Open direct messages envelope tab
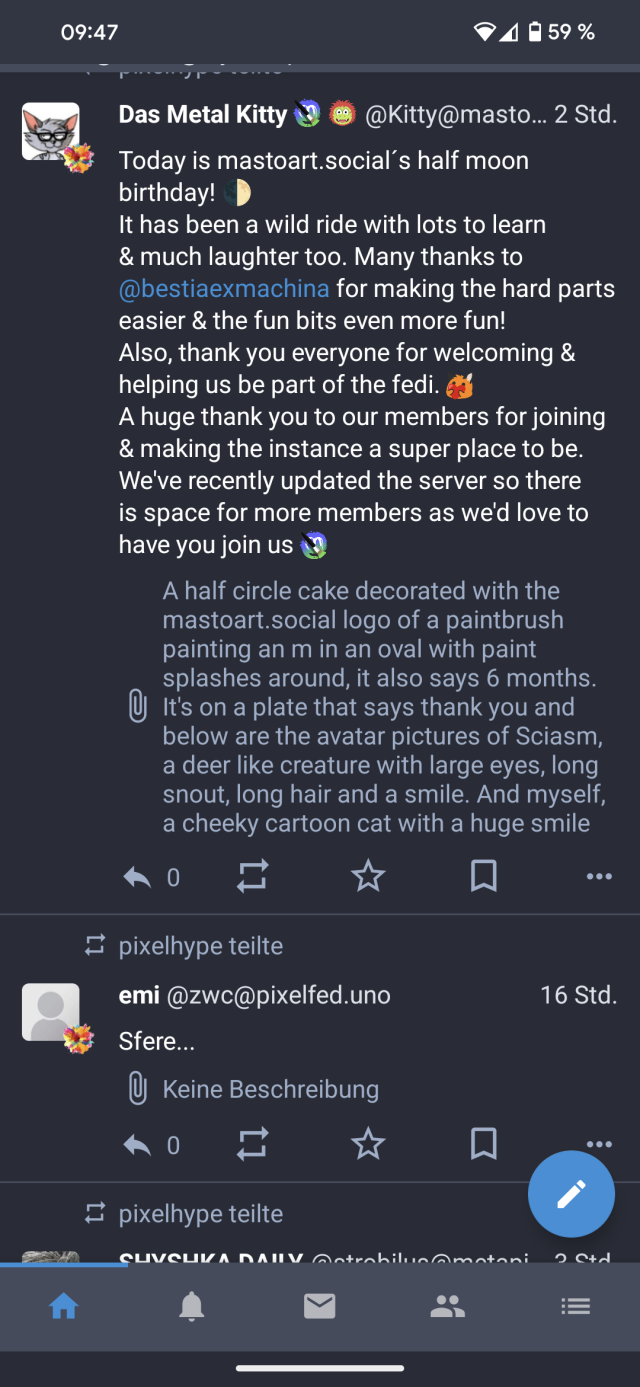Image resolution: width=640 pixels, height=1387 pixels. (320, 1306)
